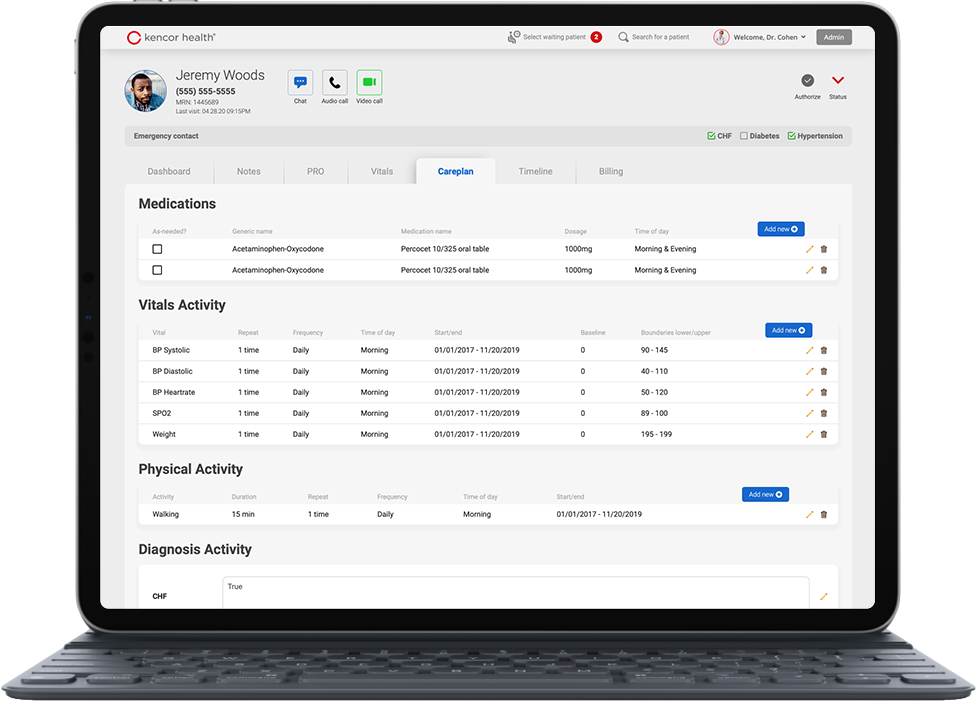Click the Weight boundaries 195 - 199
976x701 pixels.
tap(656, 435)
